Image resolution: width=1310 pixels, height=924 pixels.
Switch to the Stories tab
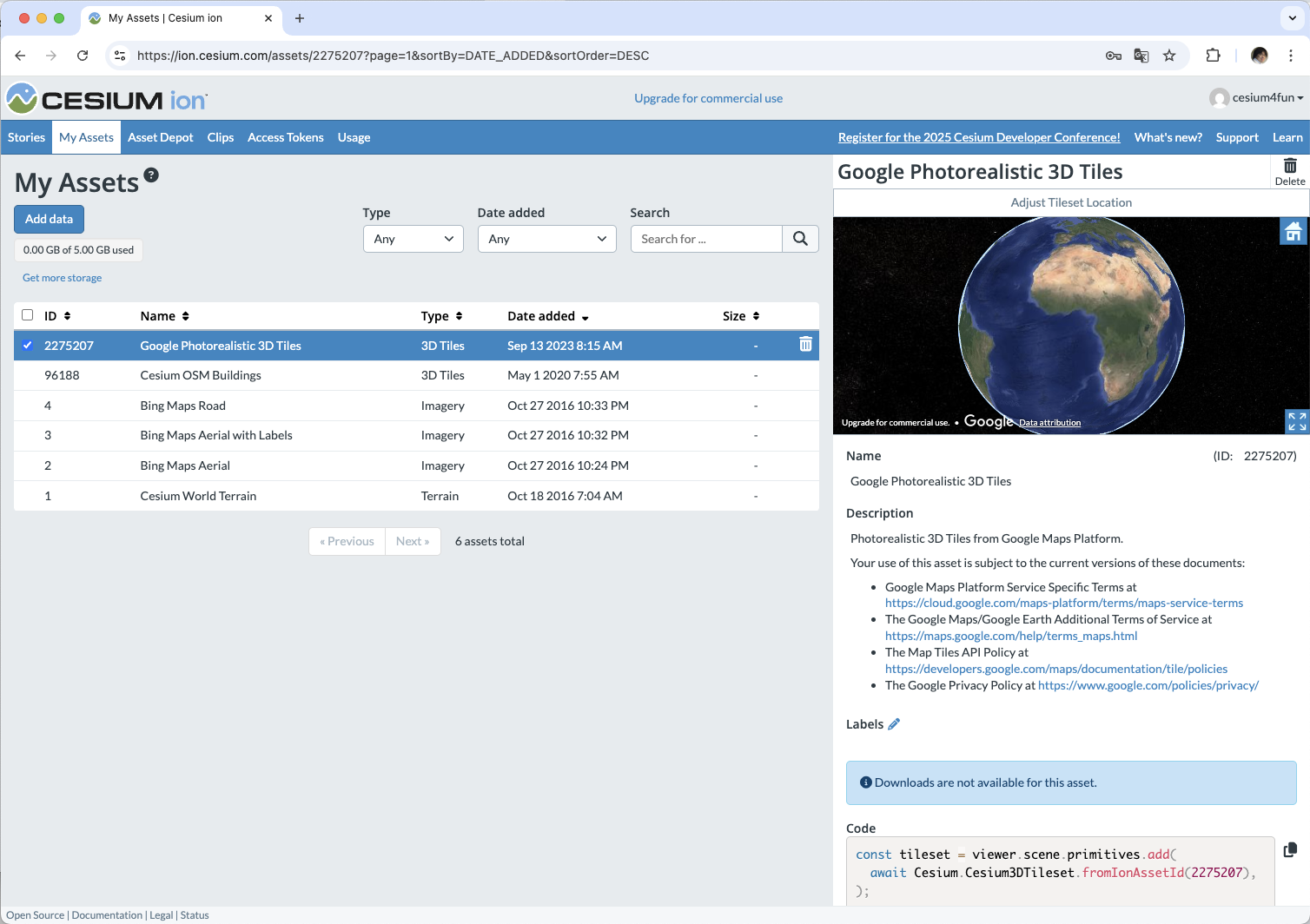click(27, 137)
